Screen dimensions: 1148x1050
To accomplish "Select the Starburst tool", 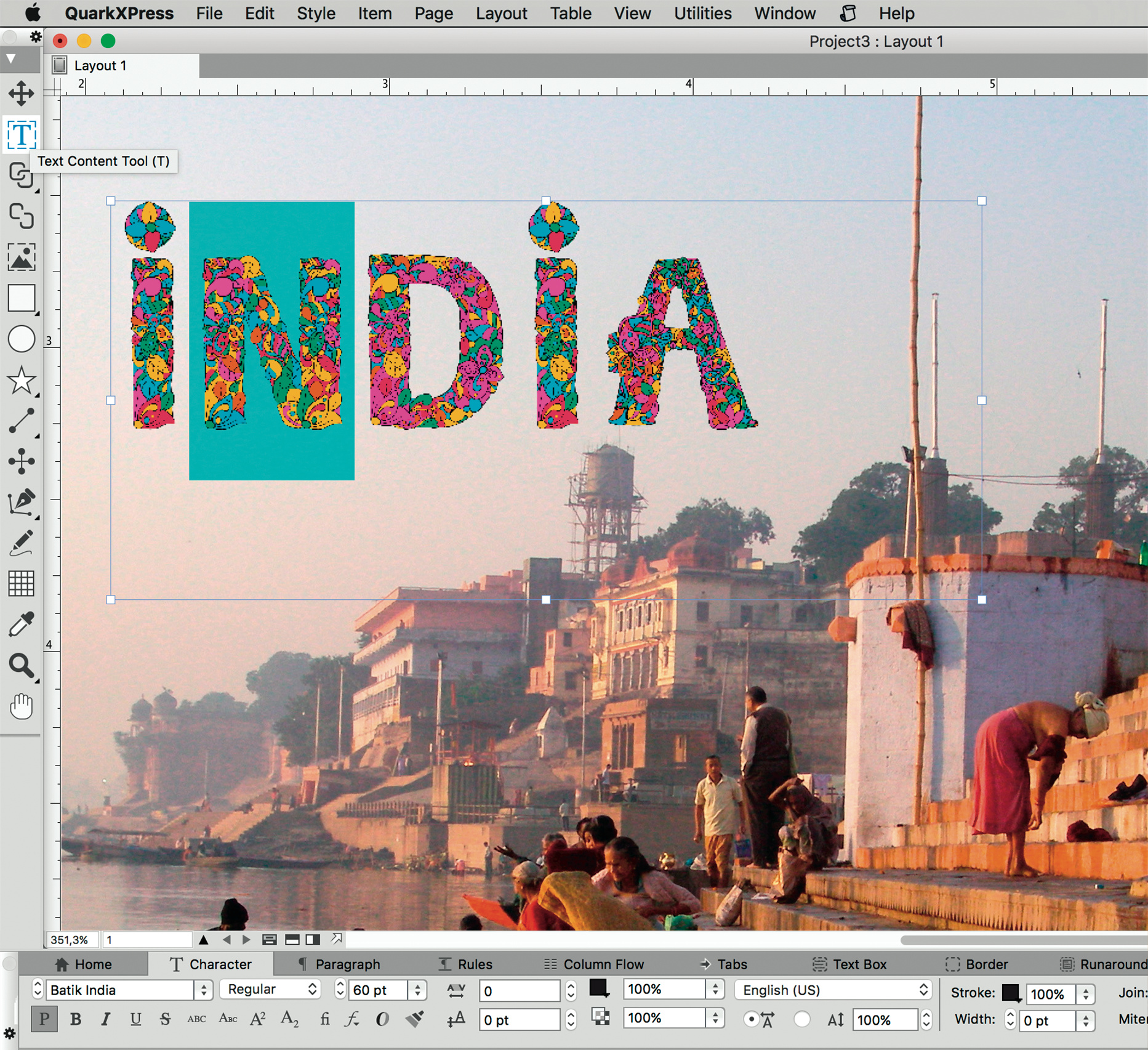I will click(x=21, y=381).
